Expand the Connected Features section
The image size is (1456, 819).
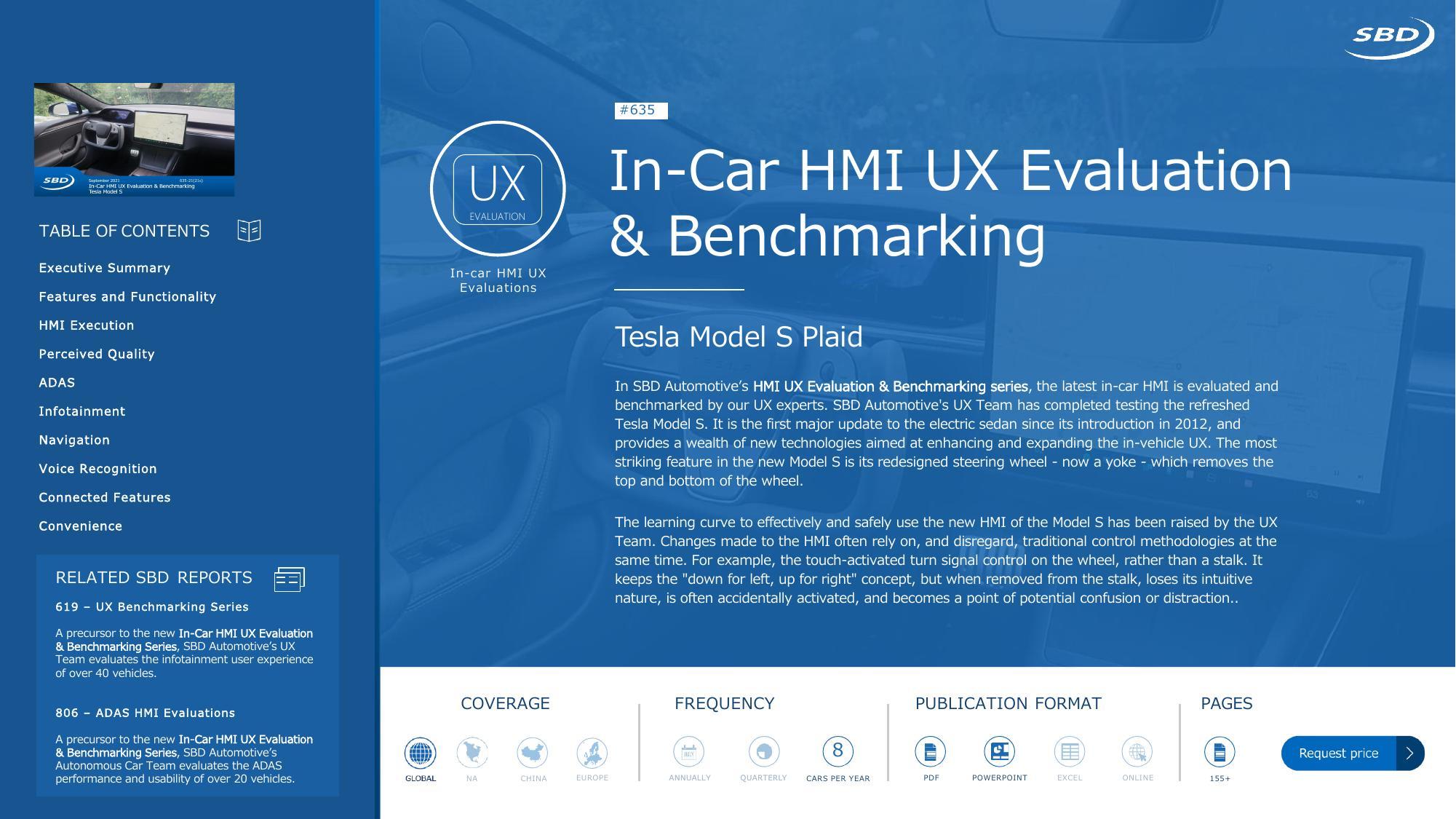tap(104, 496)
